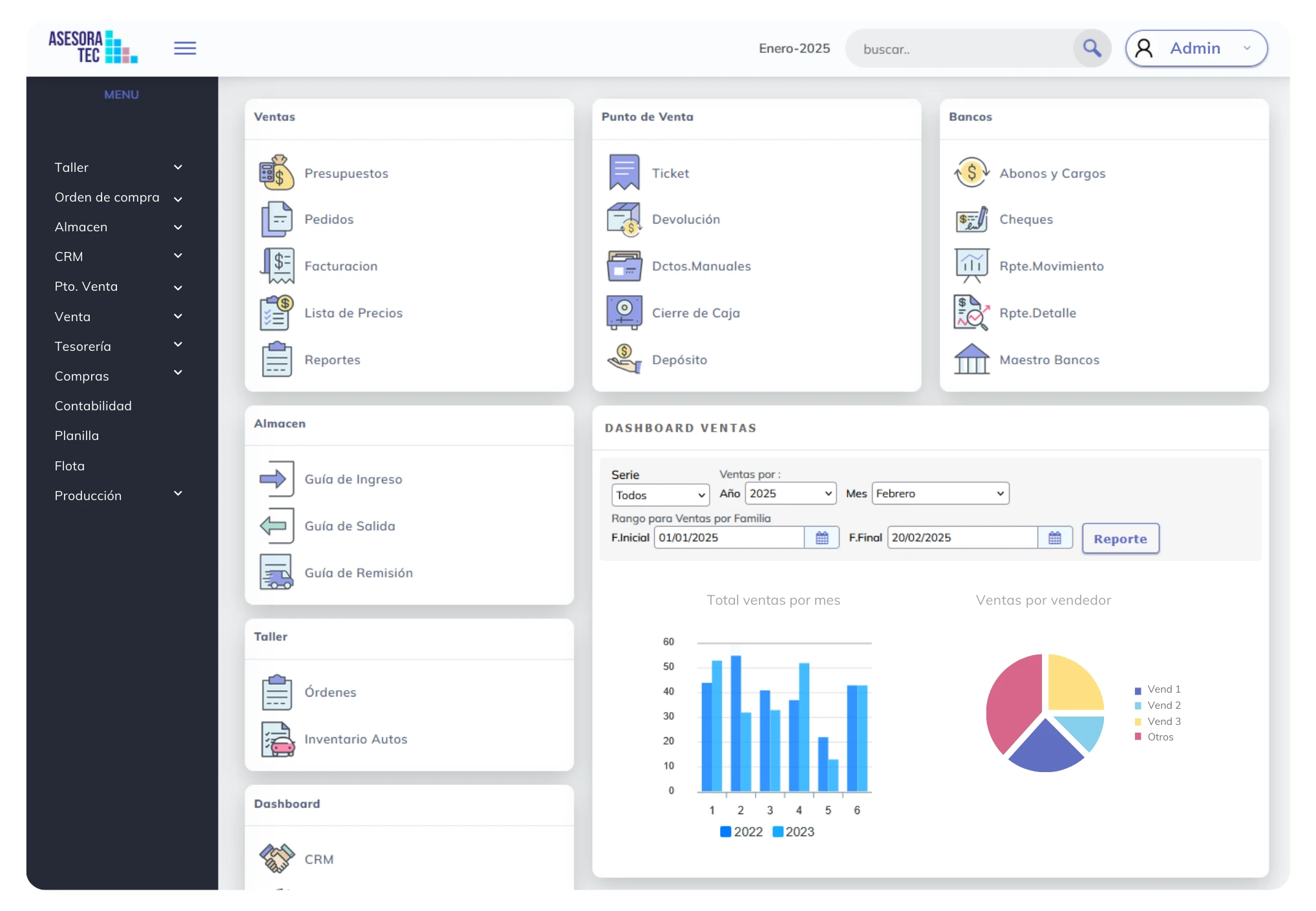Open the Mes Febrero dropdown
1316x911 pixels.
pyautogui.click(x=940, y=494)
